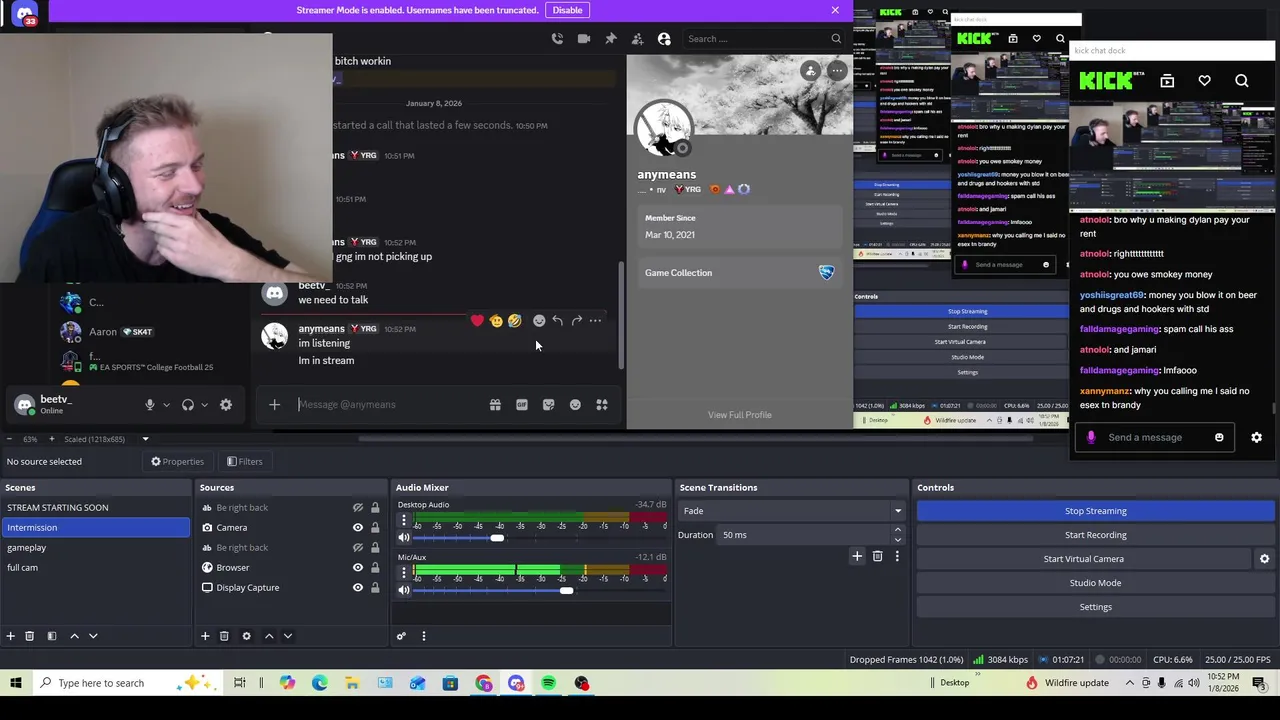Toggle visibility of Browser source

357,568
